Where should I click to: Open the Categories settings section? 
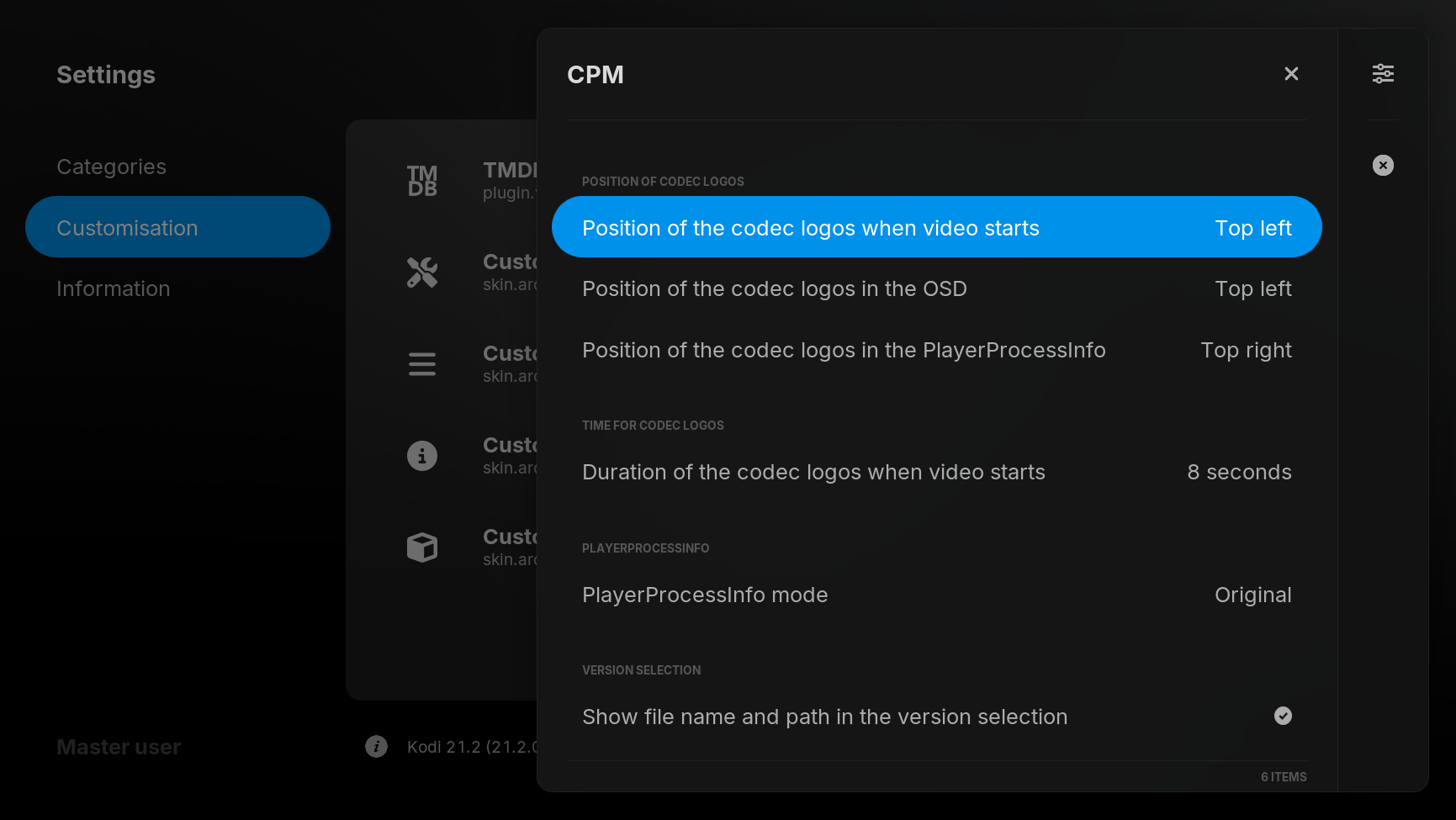coord(111,167)
